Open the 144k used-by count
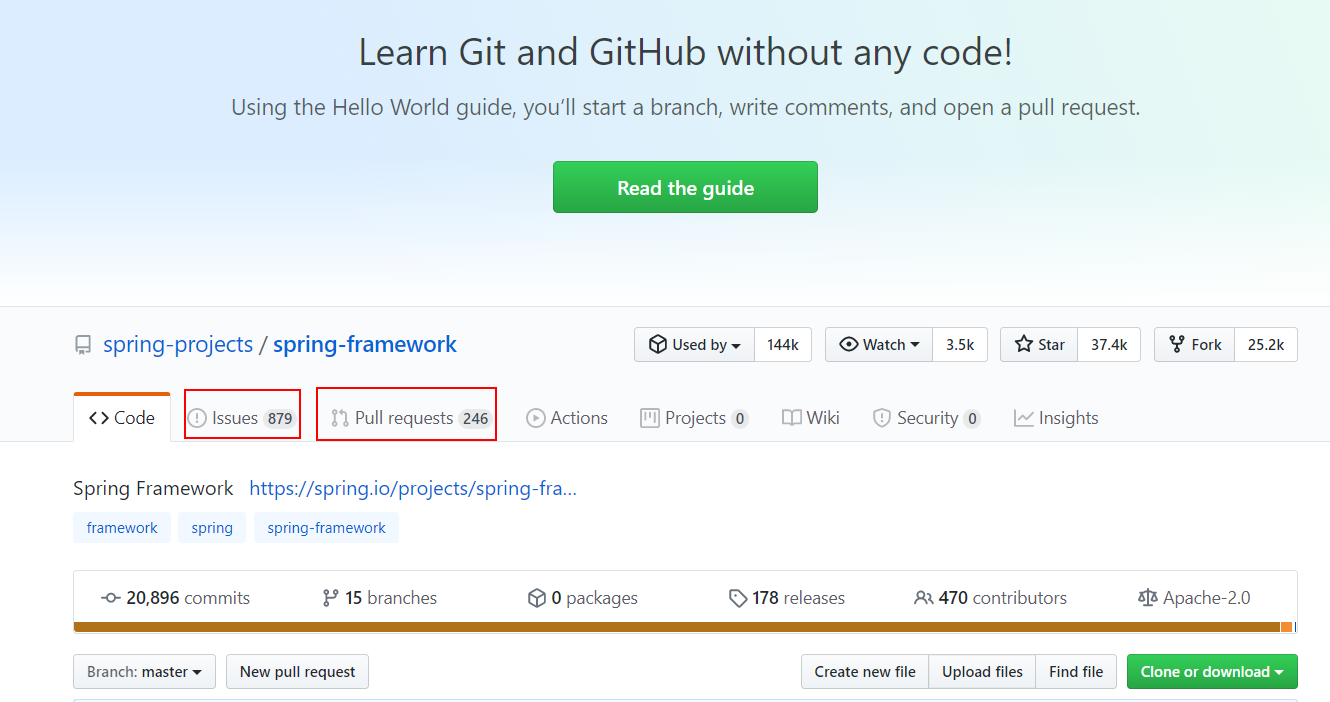1330x702 pixels. [x=783, y=344]
